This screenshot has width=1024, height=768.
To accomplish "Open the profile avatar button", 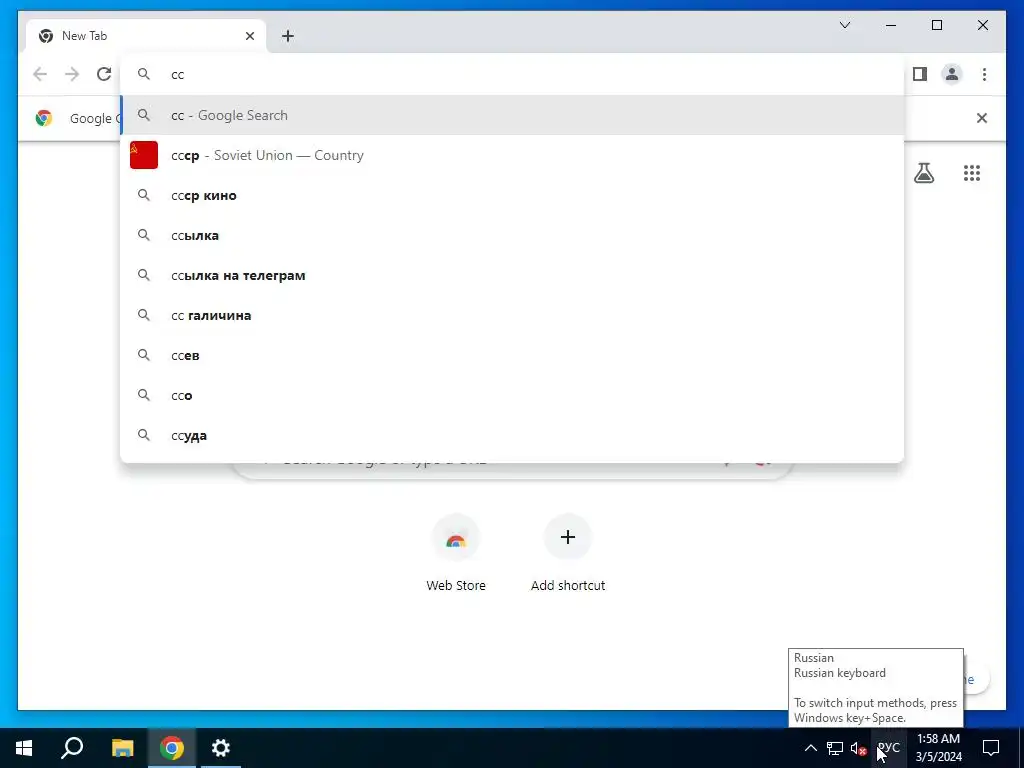I will pos(952,74).
